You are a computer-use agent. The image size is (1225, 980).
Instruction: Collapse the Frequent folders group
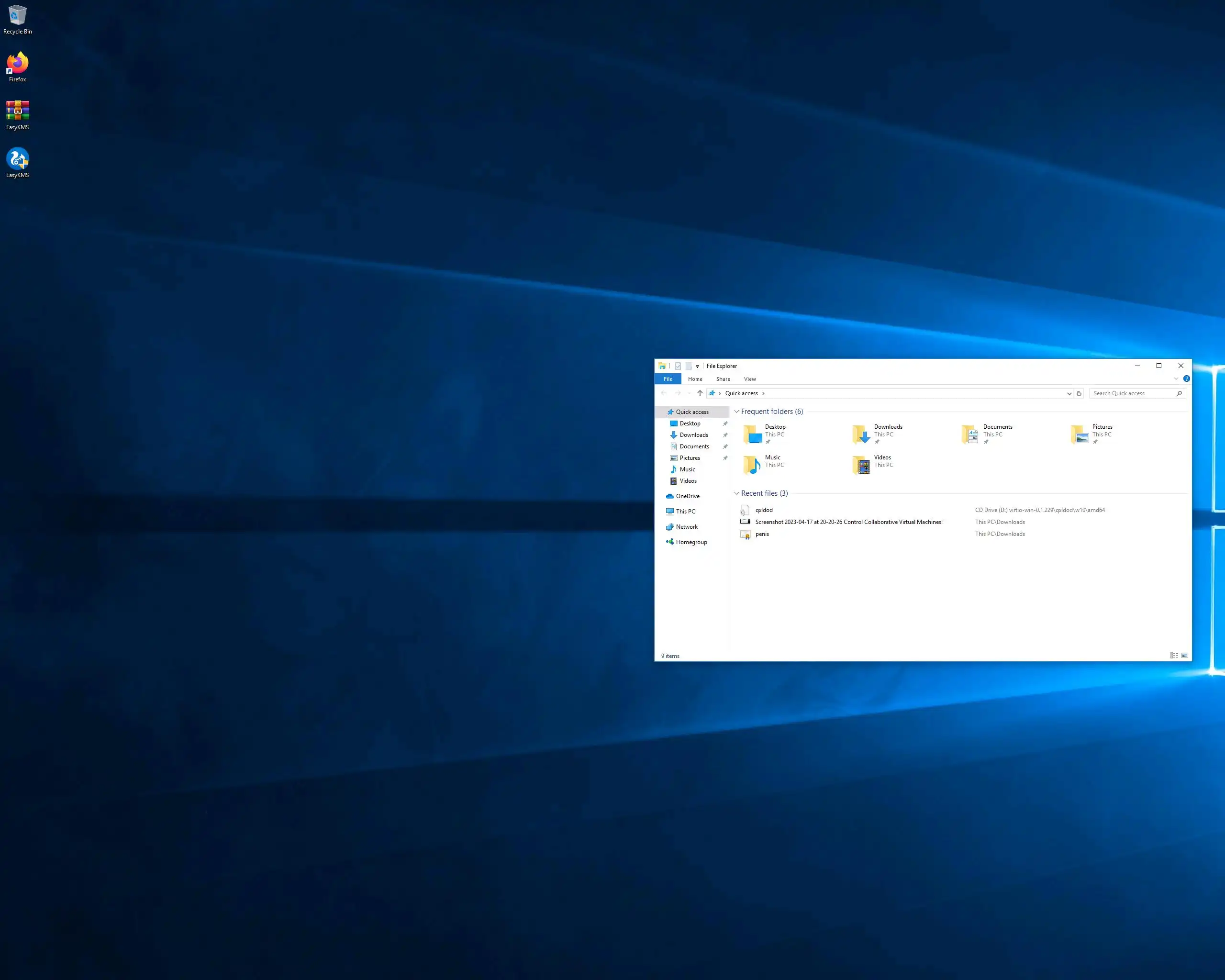tap(736, 412)
